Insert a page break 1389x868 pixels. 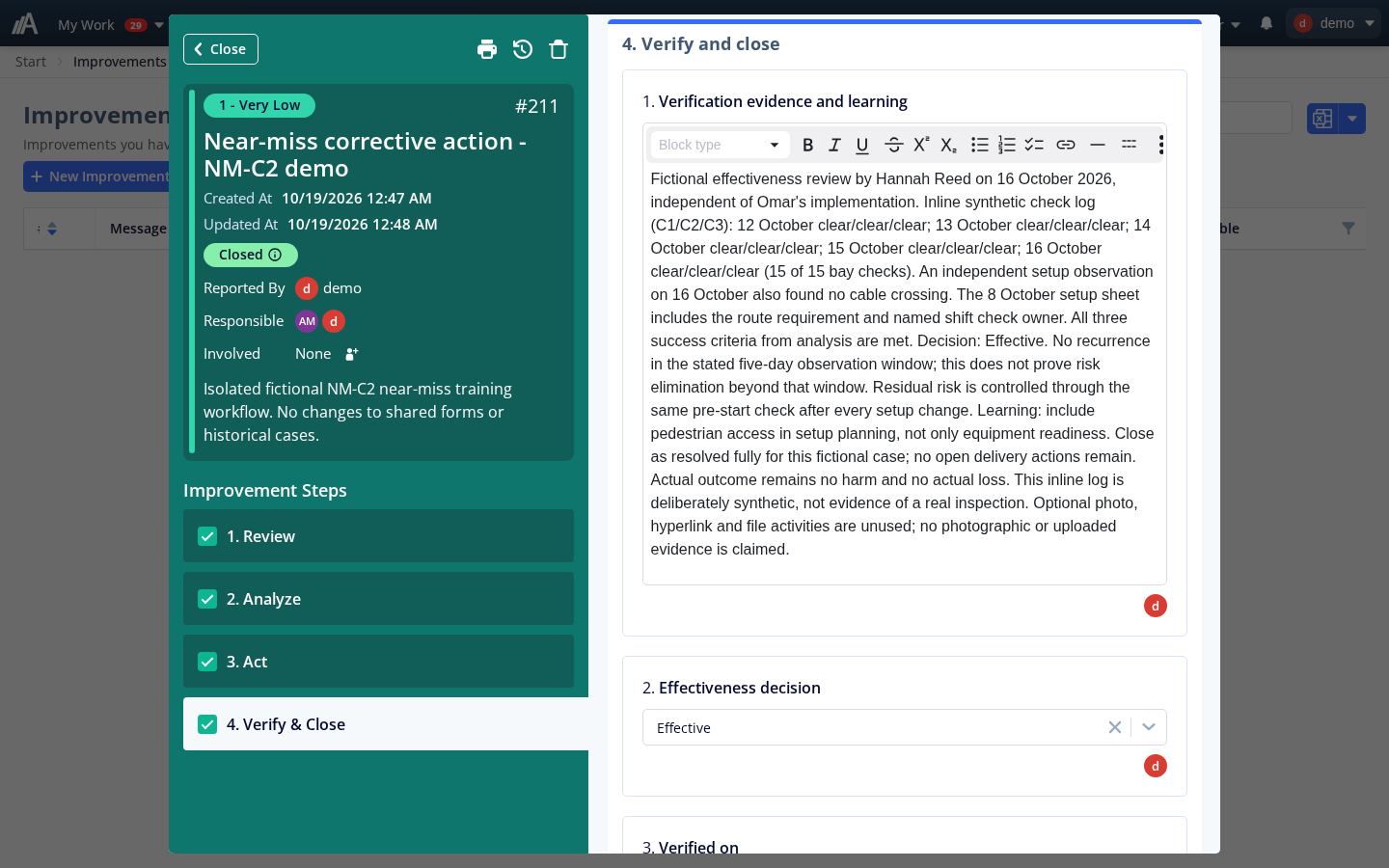coord(1130,145)
